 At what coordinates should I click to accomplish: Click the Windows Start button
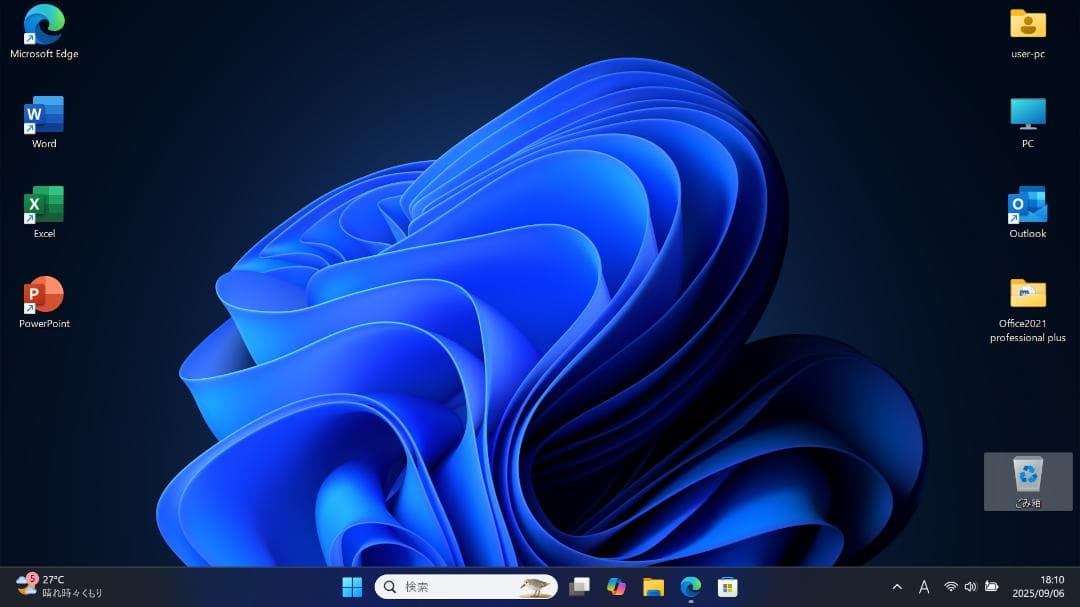click(351, 587)
